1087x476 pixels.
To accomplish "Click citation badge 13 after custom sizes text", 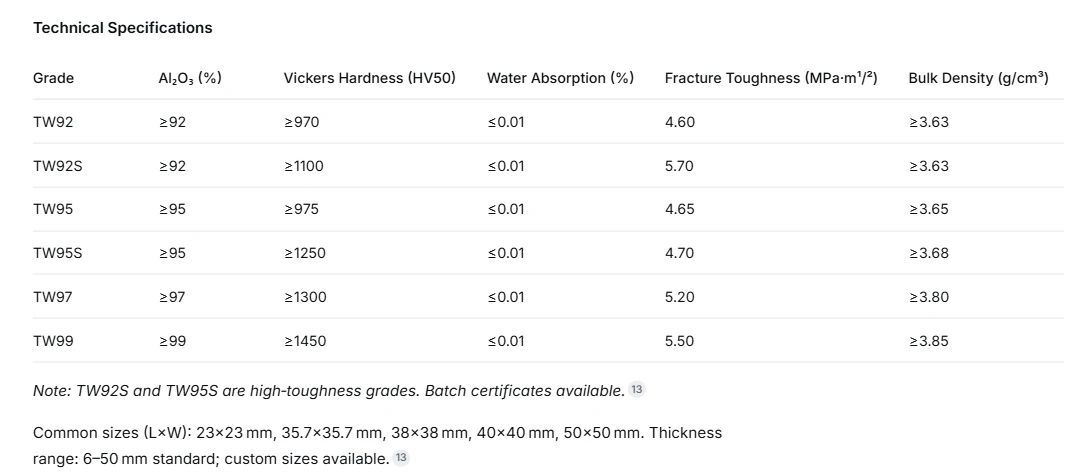I will tap(401, 457).
